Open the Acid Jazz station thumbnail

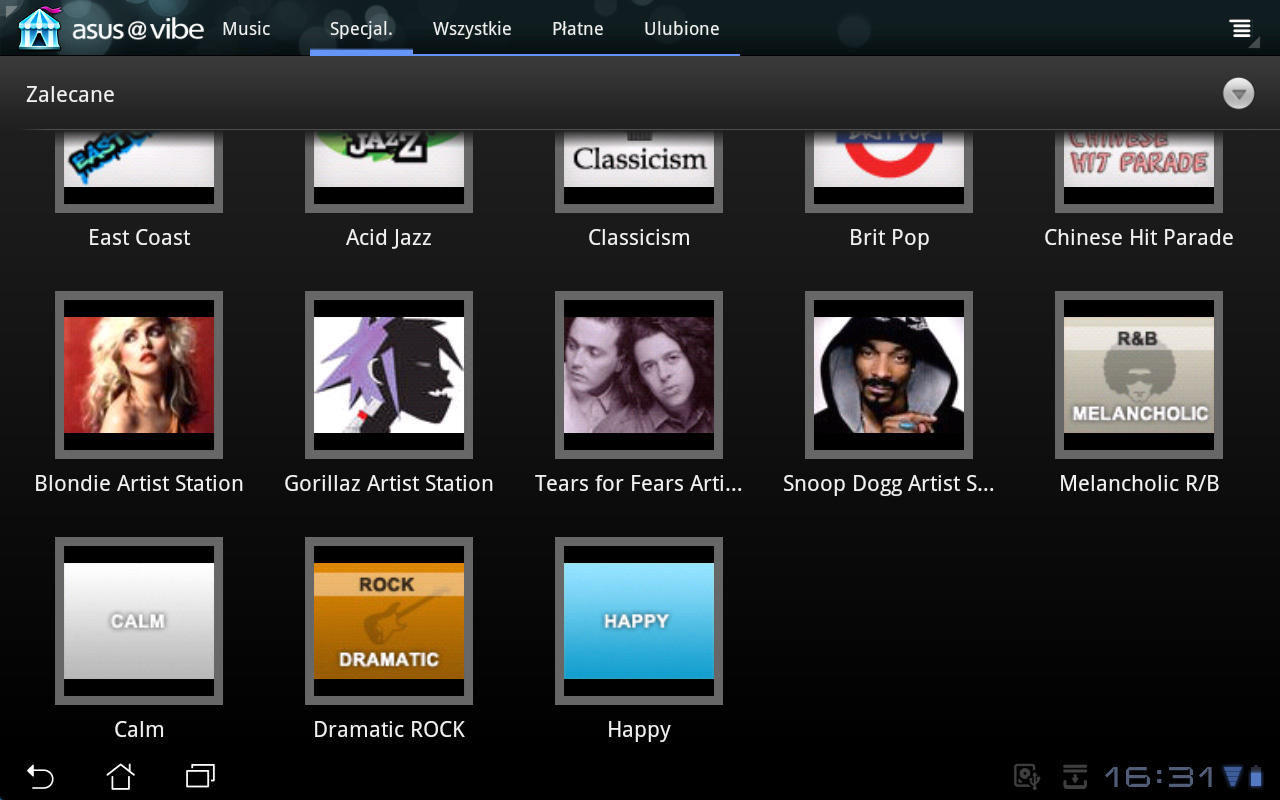click(389, 171)
